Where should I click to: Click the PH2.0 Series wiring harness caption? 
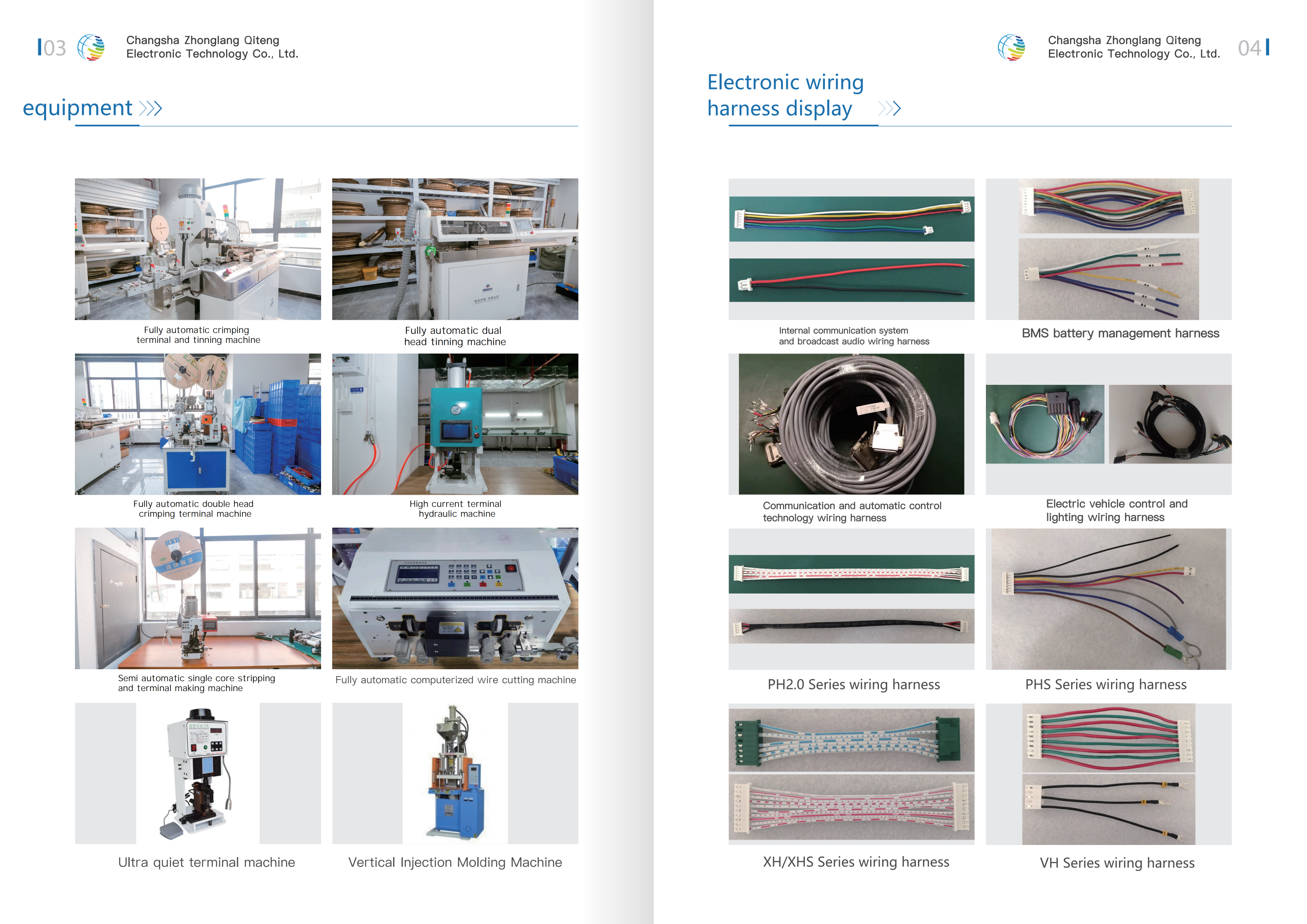coord(853,684)
